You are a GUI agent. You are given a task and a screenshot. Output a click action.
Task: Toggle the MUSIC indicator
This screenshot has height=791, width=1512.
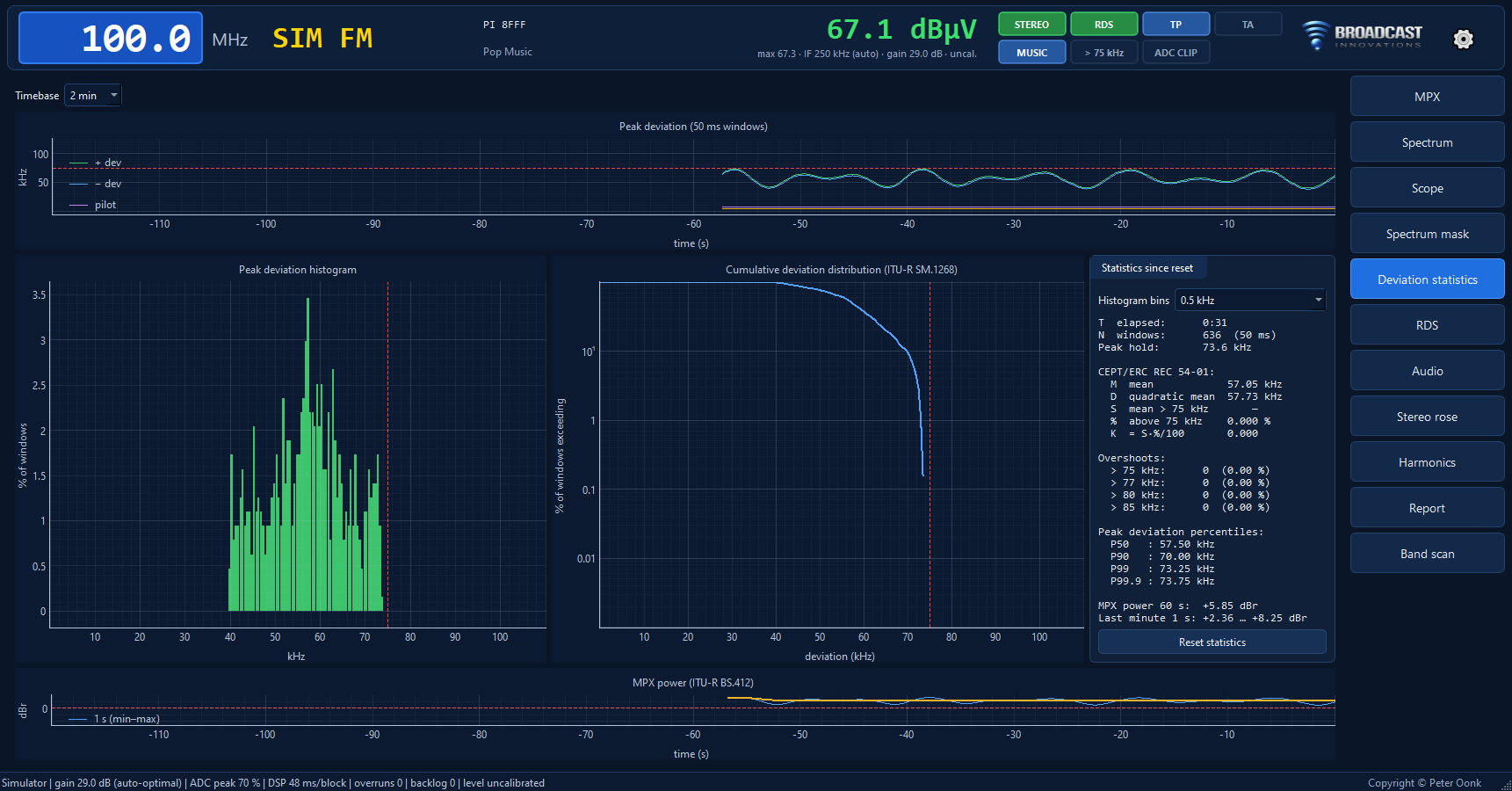[1031, 53]
